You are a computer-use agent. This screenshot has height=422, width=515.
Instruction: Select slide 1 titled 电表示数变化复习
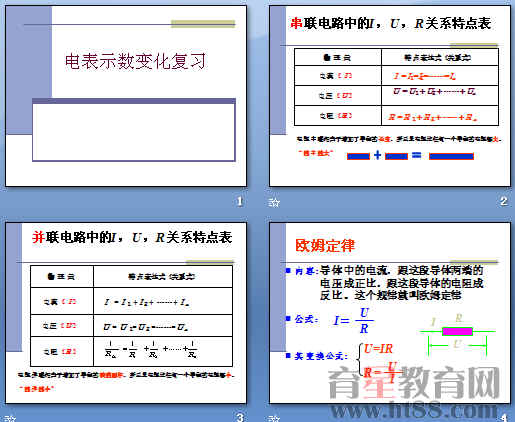point(126,96)
